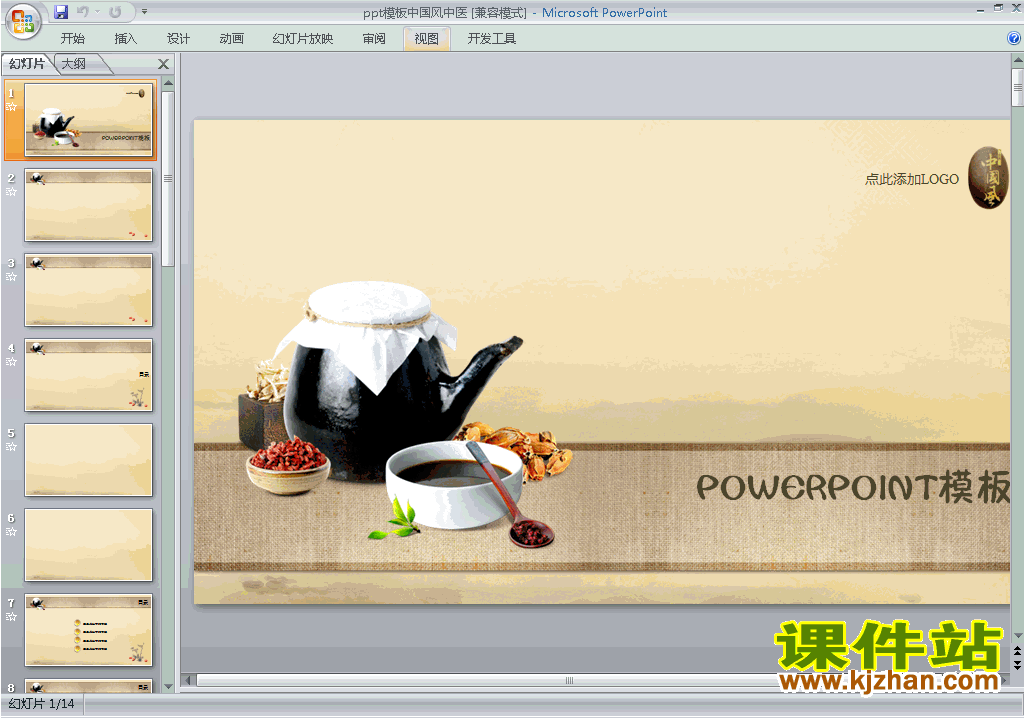Click the animation star icon under slide 1

pyautogui.click(x=11, y=106)
